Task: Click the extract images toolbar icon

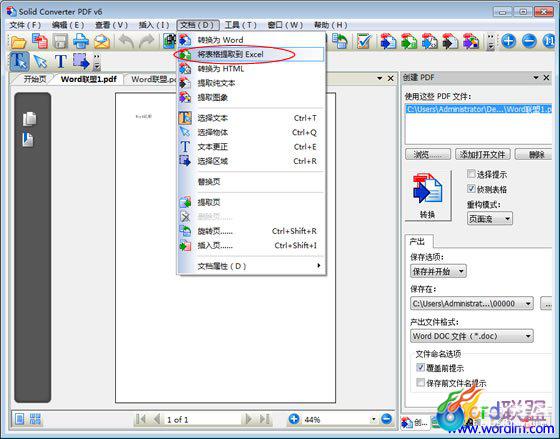Action: point(471,41)
